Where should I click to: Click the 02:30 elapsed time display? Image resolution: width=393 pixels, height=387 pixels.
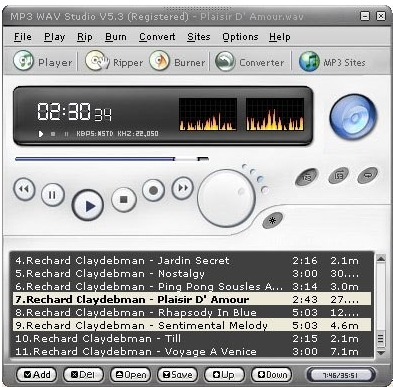point(64,111)
